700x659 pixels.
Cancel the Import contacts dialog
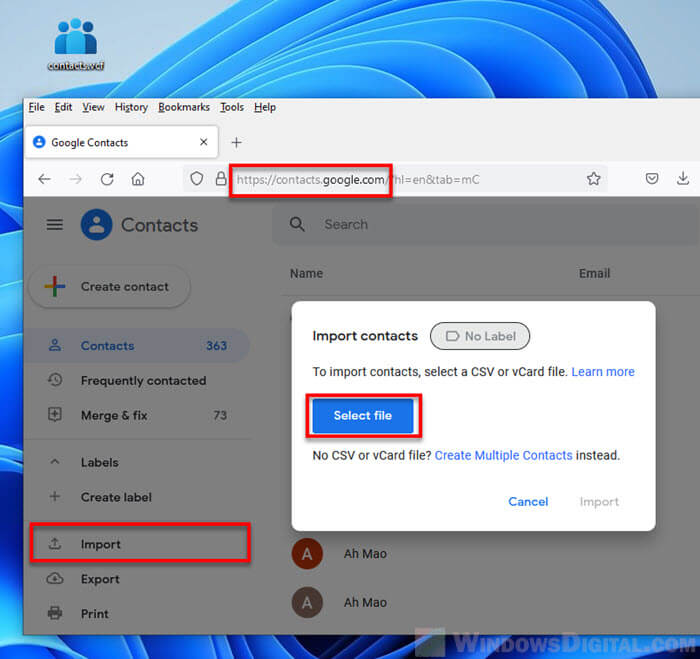tap(528, 501)
